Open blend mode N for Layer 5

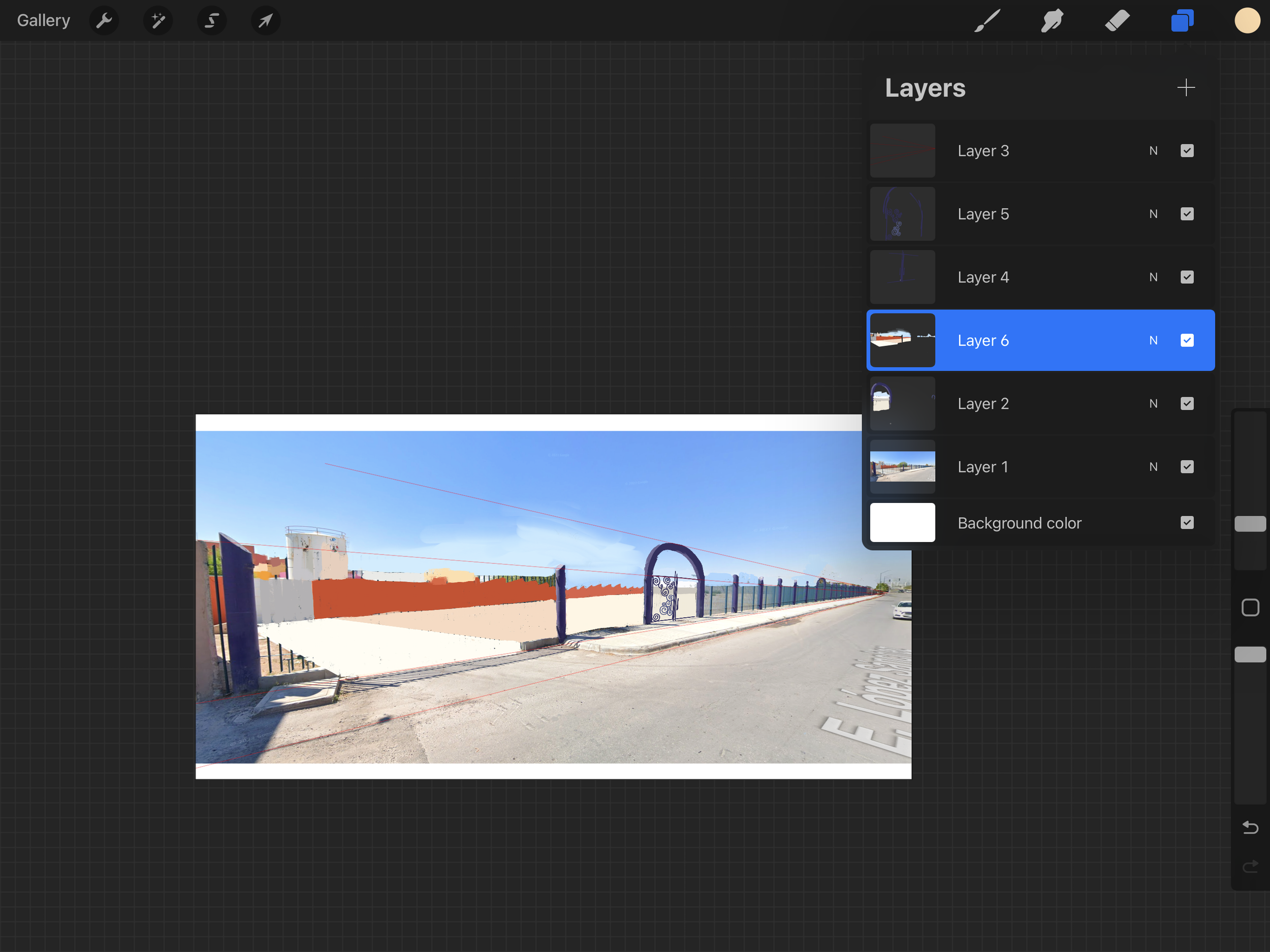(x=1153, y=214)
